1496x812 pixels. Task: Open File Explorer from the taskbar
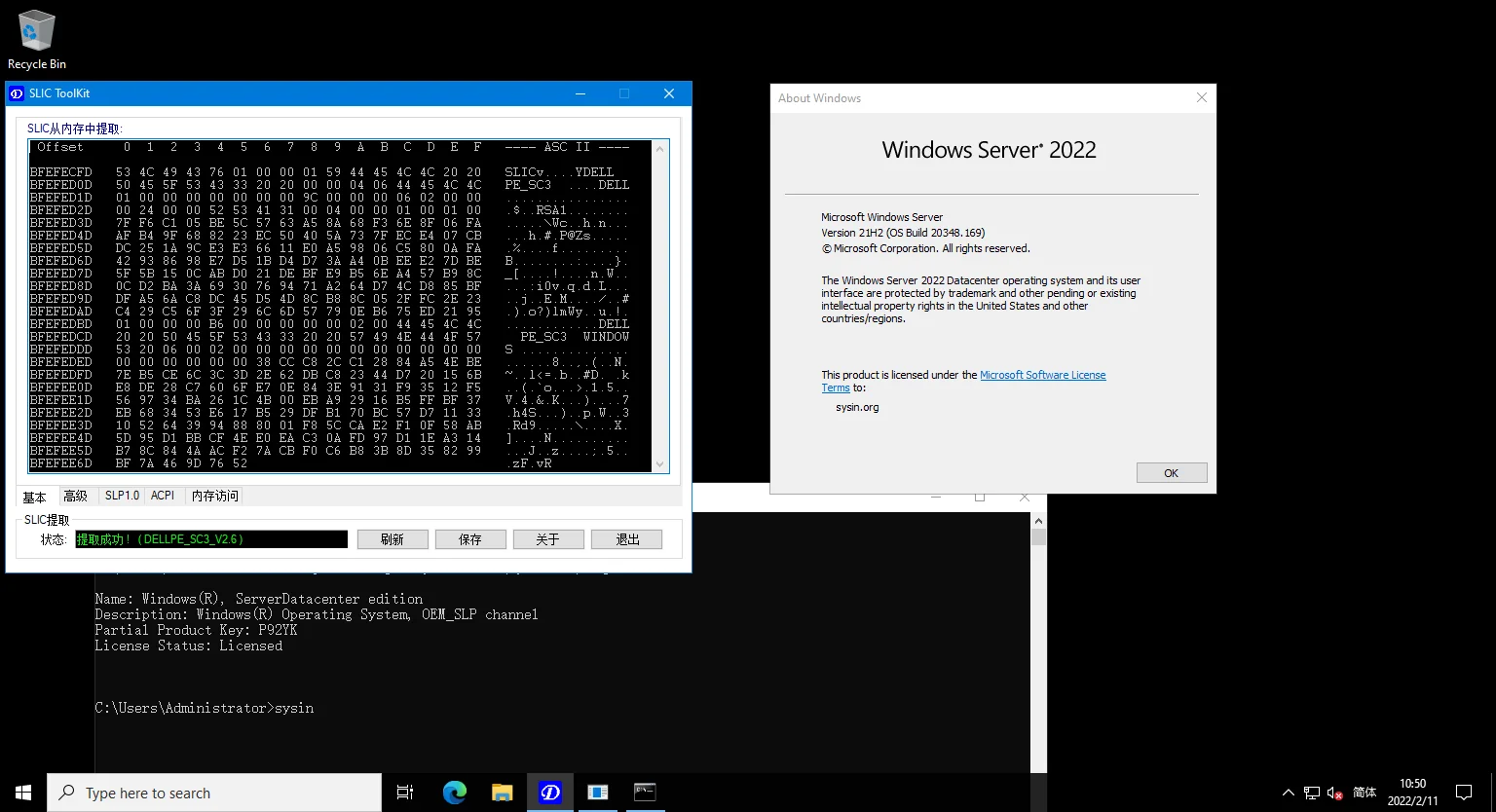coord(503,793)
